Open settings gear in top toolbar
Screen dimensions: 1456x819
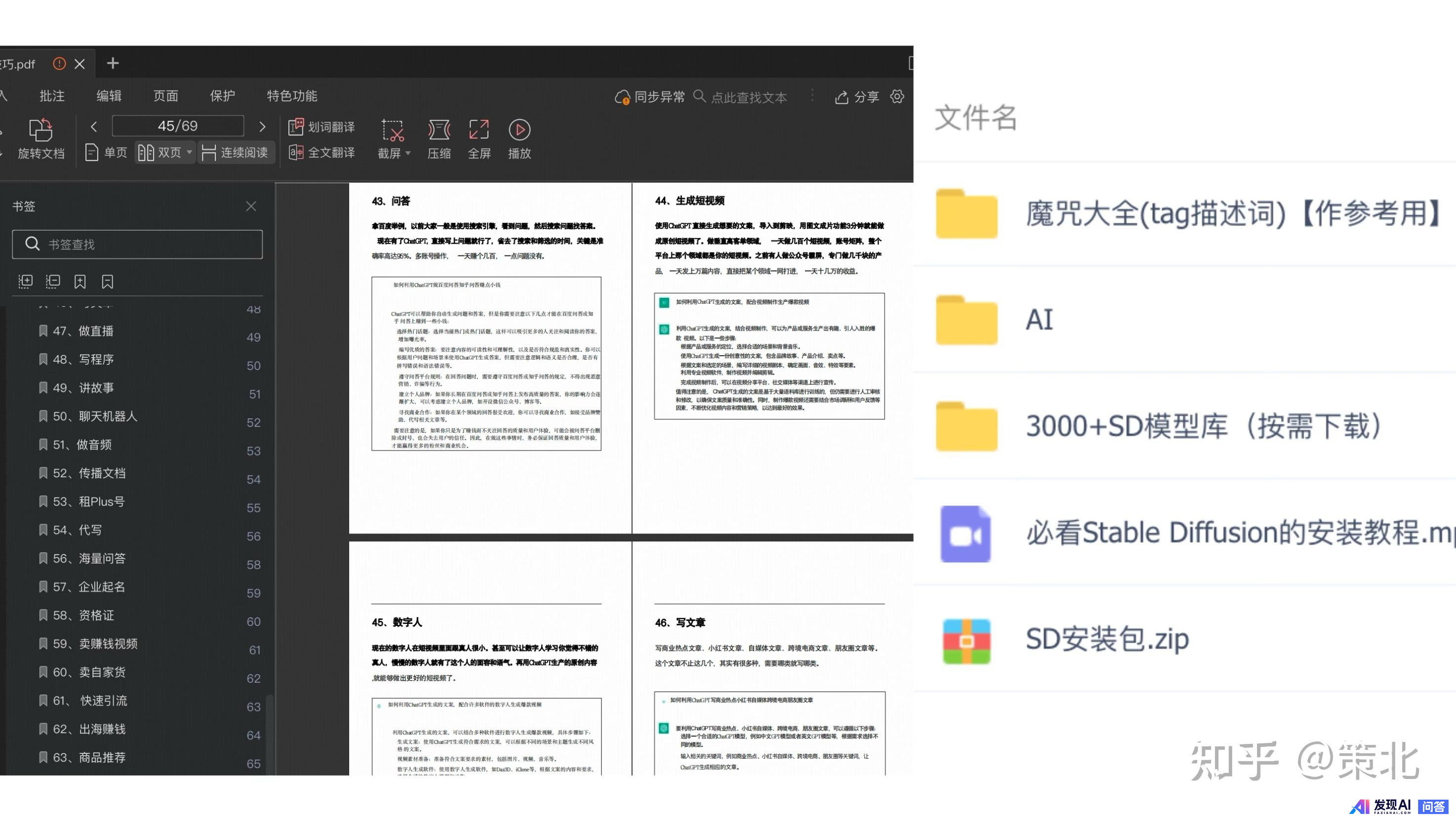[x=897, y=97]
